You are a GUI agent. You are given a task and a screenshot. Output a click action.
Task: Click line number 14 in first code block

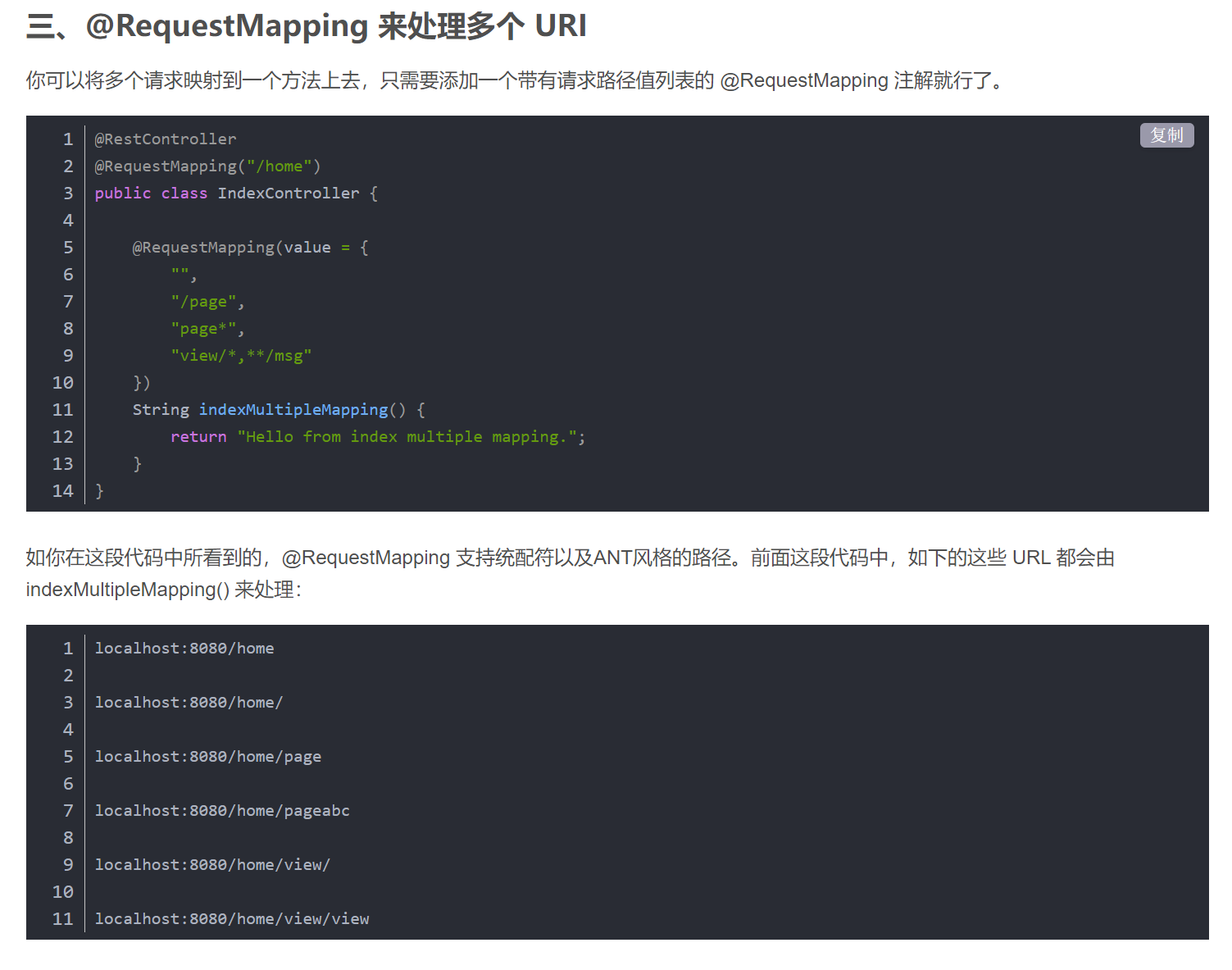[63, 491]
